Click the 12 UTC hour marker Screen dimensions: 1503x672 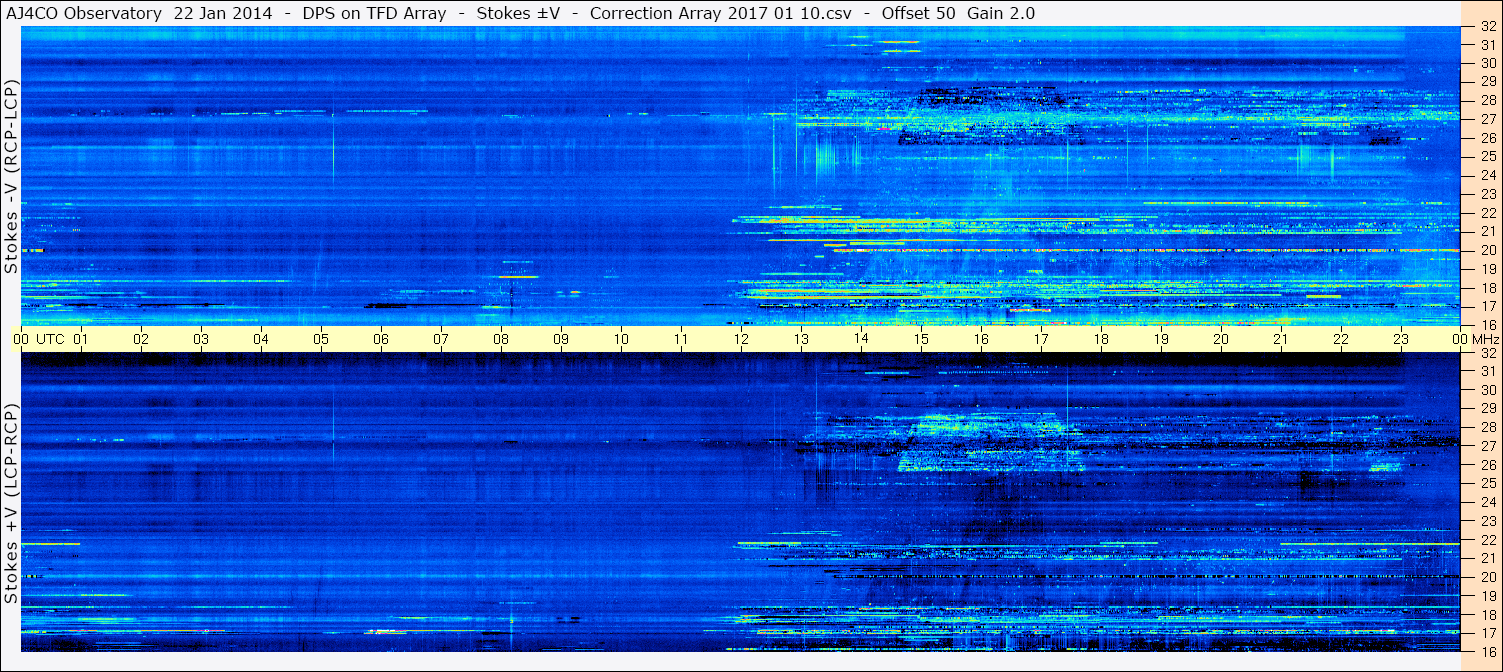(x=741, y=339)
